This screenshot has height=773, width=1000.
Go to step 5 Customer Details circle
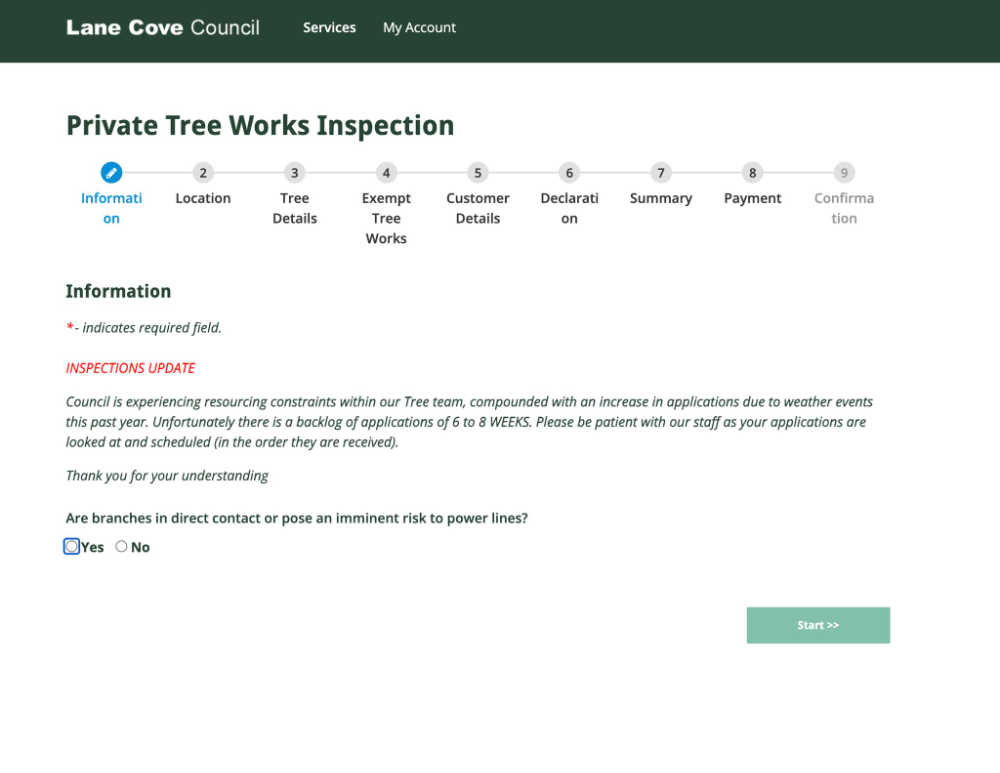point(478,173)
